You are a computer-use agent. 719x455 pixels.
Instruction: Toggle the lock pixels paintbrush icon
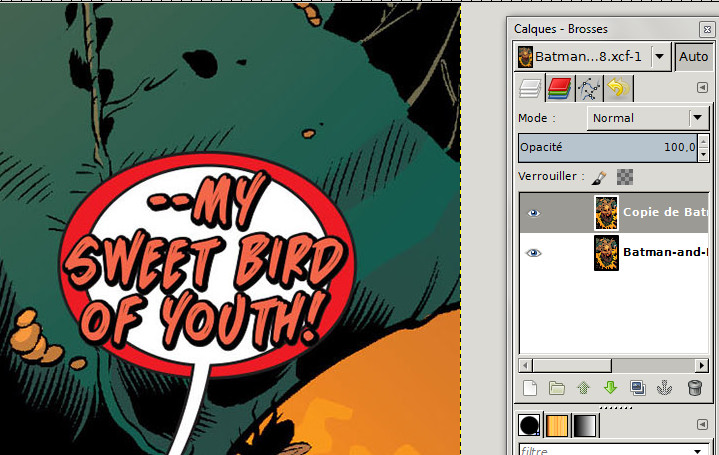click(598, 177)
